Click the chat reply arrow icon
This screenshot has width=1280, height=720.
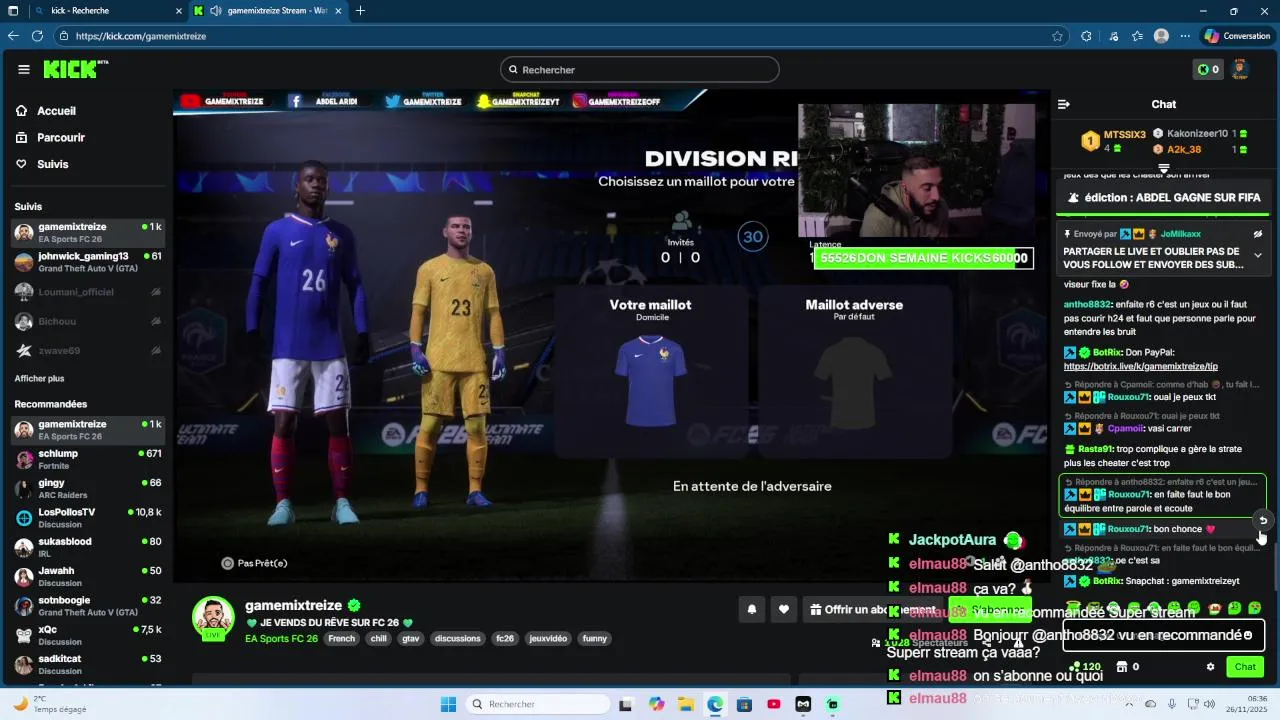tap(1263, 520)
